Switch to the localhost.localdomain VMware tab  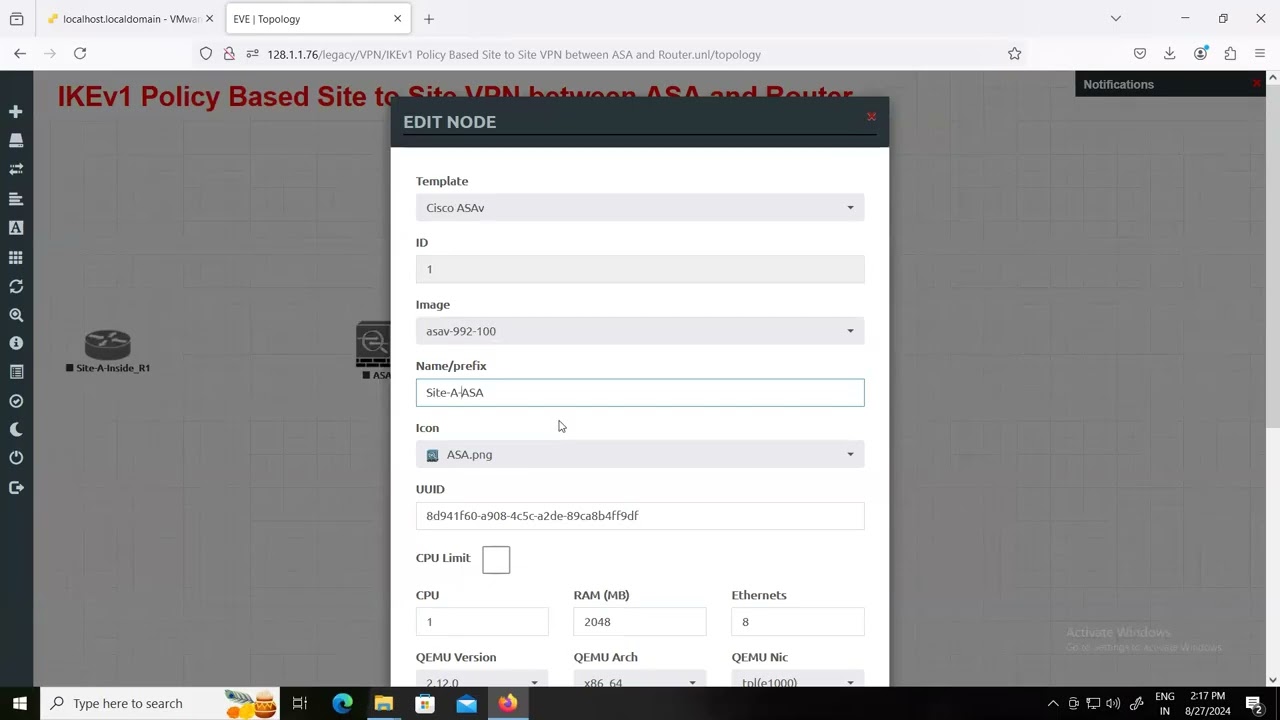coord(130,19)
